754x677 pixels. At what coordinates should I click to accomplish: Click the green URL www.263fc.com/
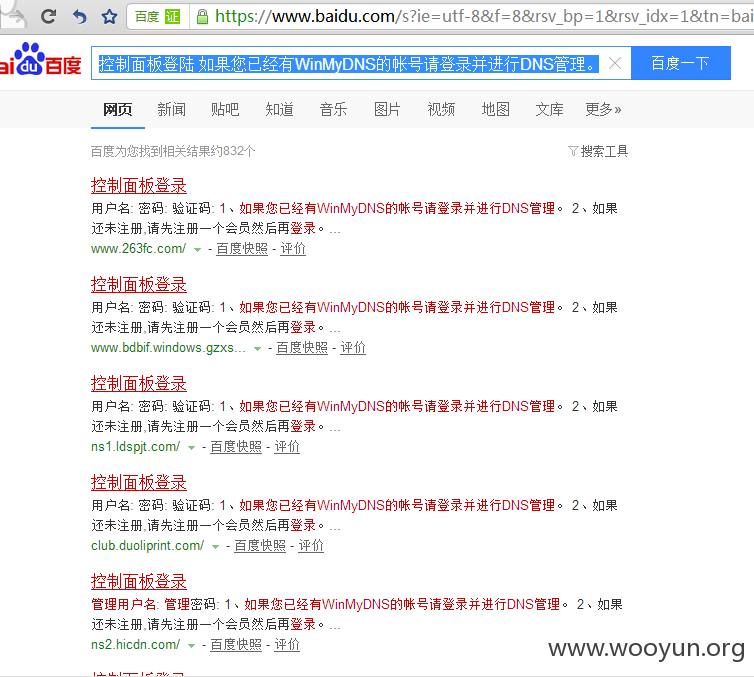pyautogui.click(x=138, y=249)
